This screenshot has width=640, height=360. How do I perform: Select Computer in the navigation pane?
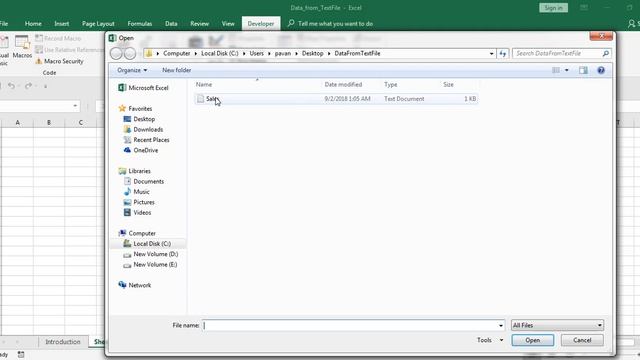[x=137, y=233]
